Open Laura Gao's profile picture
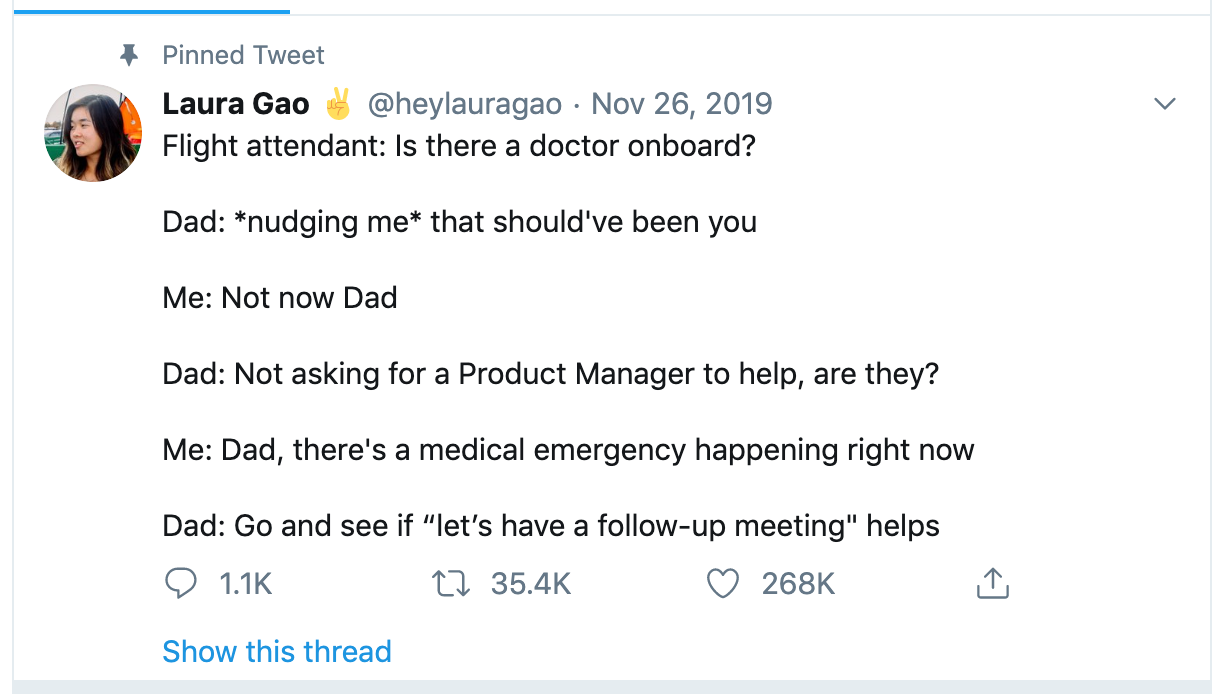This screenshot has width=1222, height=694. pos(93,133)
